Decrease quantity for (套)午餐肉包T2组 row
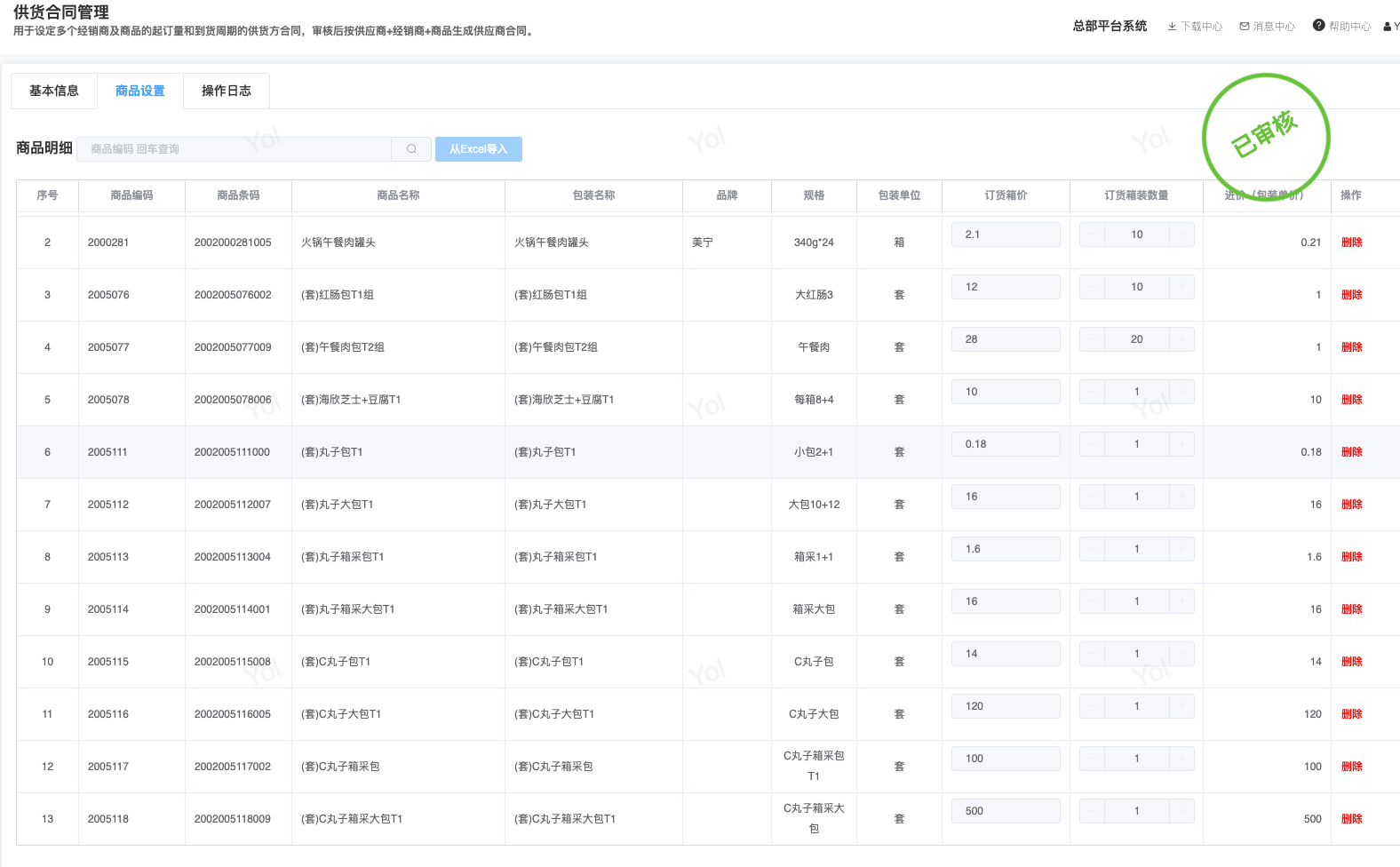The width and height of the screenshot is (1400, 867). [1092, 339]
